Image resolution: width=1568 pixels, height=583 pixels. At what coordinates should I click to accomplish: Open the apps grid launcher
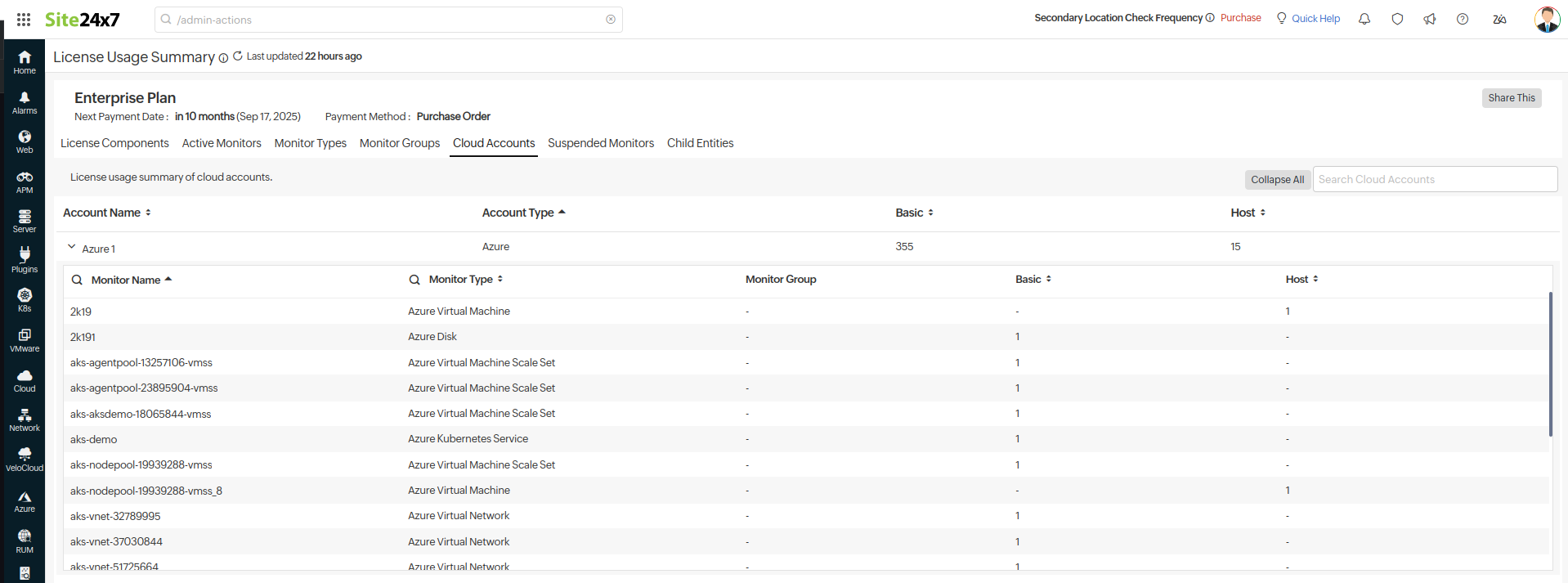(x=24, y=20)
